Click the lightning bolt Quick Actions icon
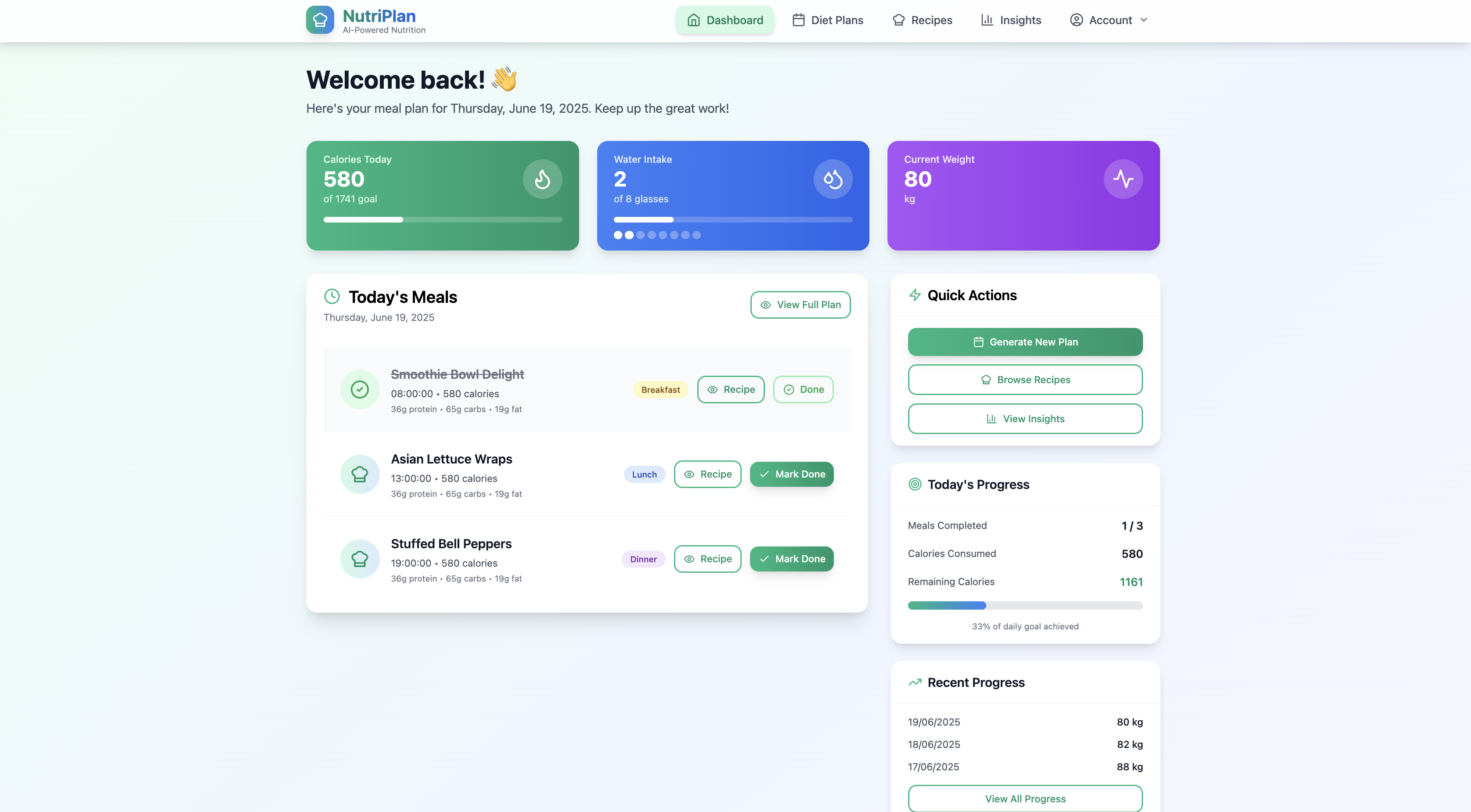This screenshot has width=1471, height=812. tap(915, 295)
